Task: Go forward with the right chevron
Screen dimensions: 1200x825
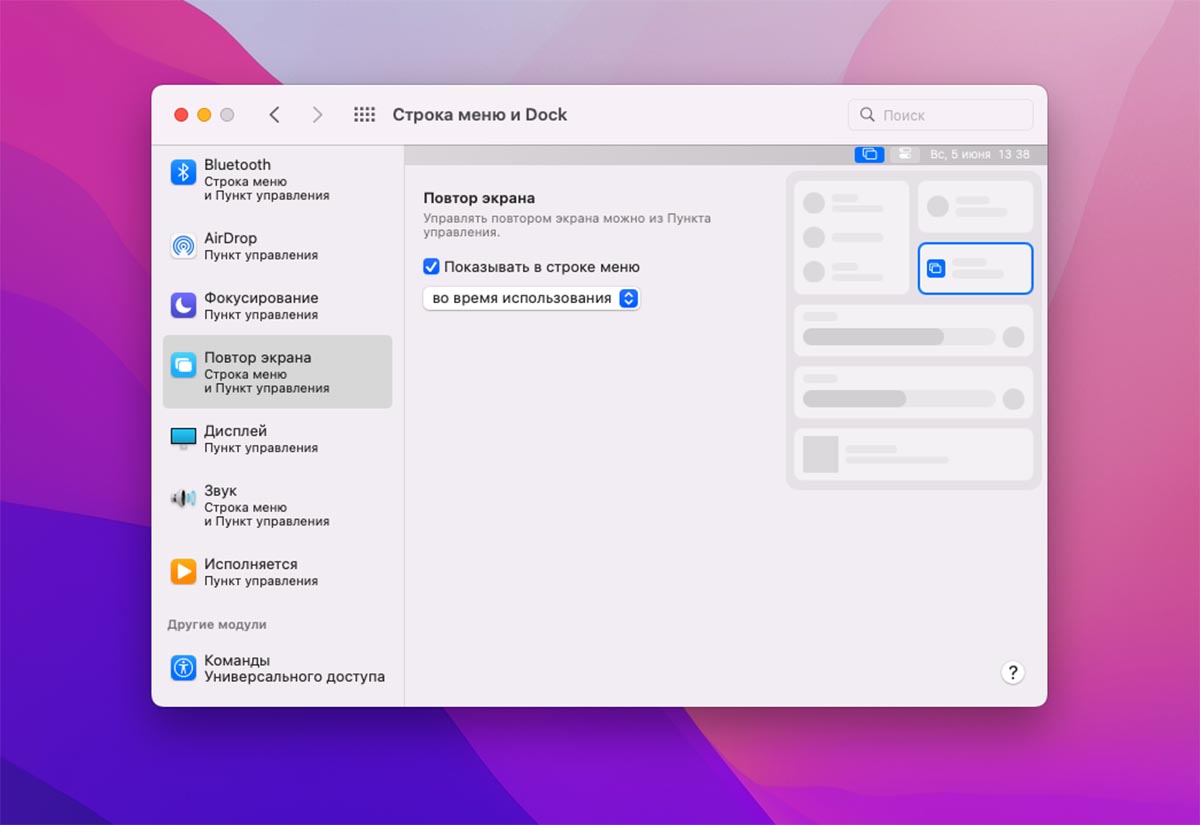Action: click(x=317, y=115)
